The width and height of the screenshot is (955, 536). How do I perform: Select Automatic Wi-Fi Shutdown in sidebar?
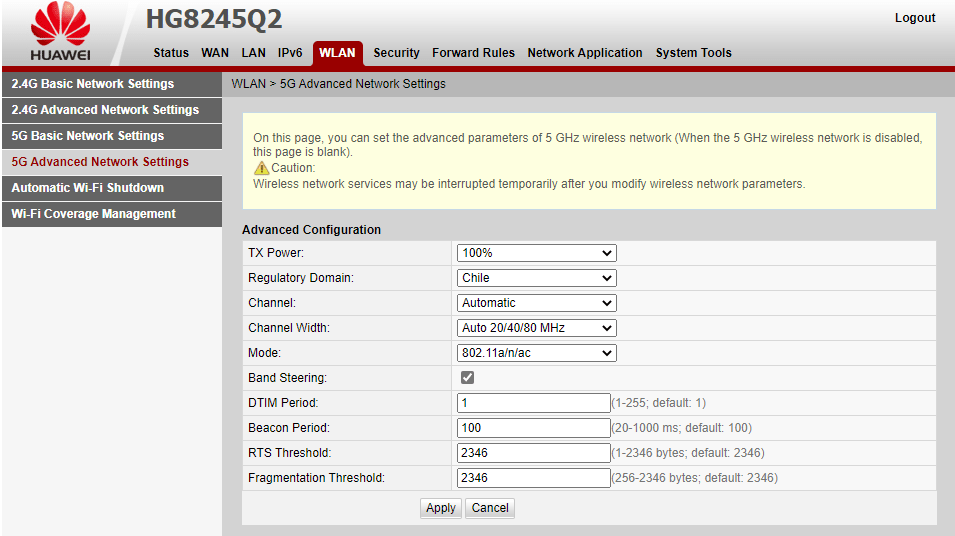pos(88,188)
